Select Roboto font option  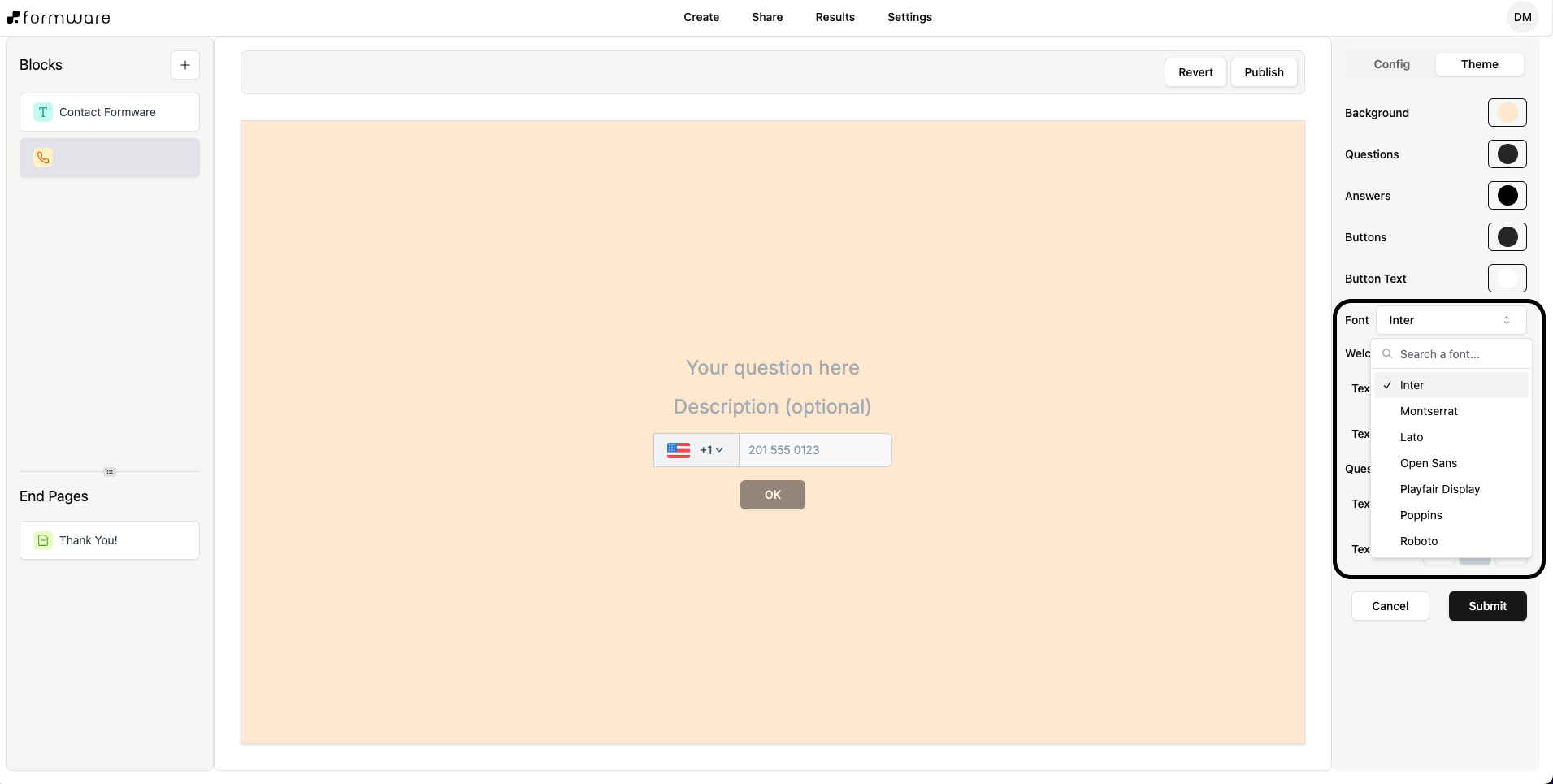point(1451,541)
